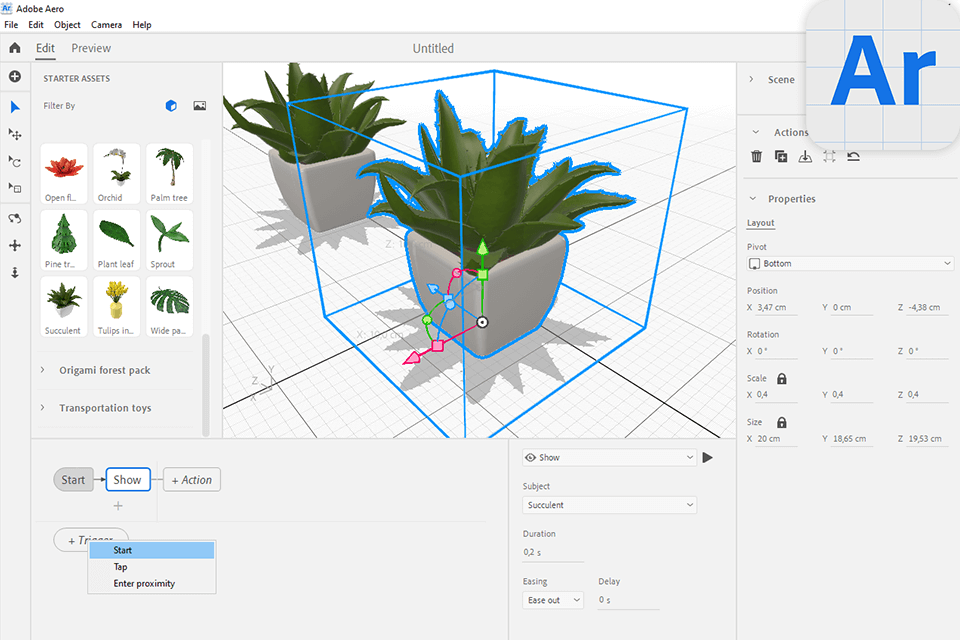Choose Tap trigger from popup menu
Viewport: 960px width, 640px height.
[x=152, y=567]
